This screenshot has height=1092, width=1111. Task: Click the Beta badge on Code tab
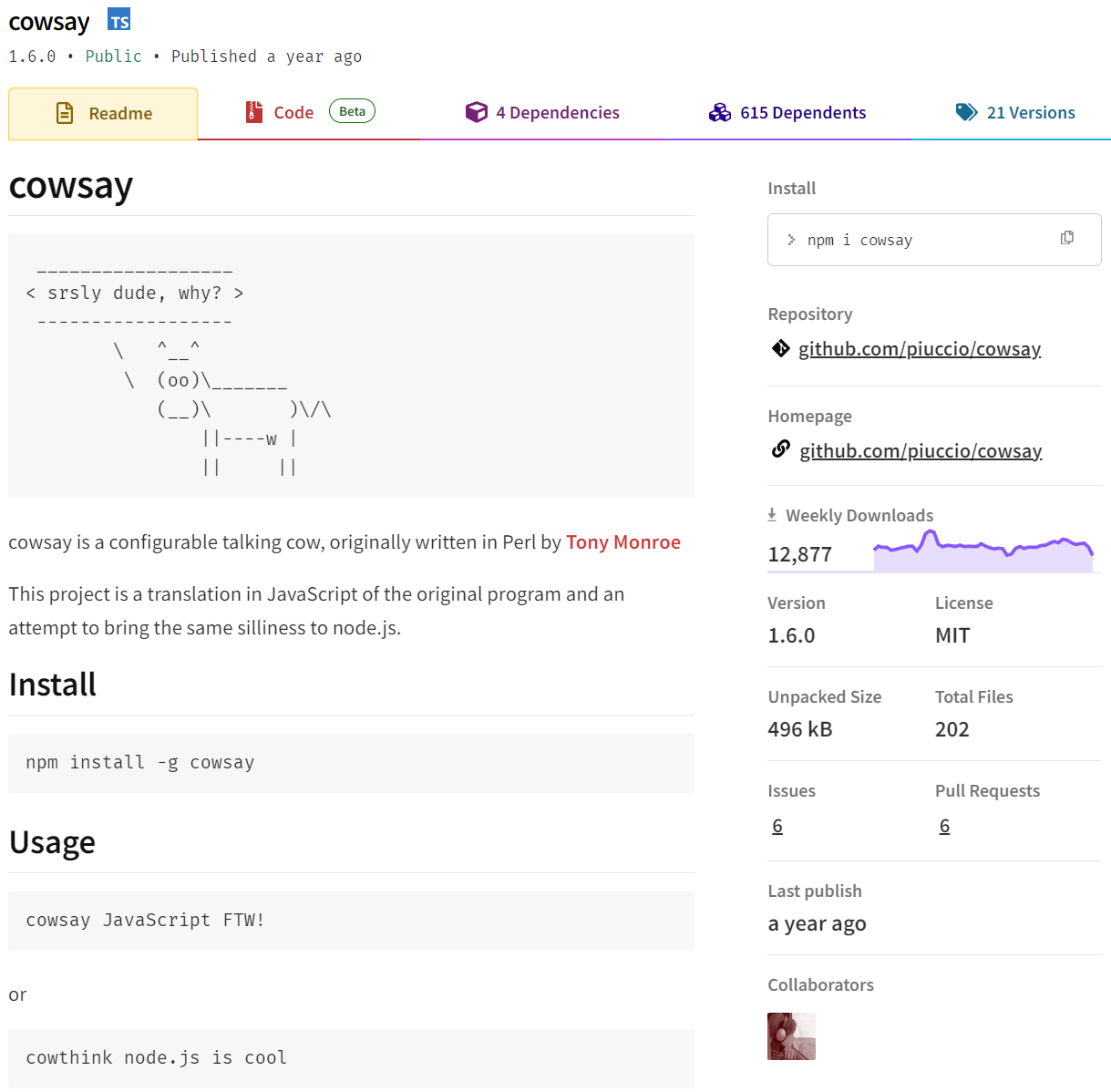[x=352, y=111]
